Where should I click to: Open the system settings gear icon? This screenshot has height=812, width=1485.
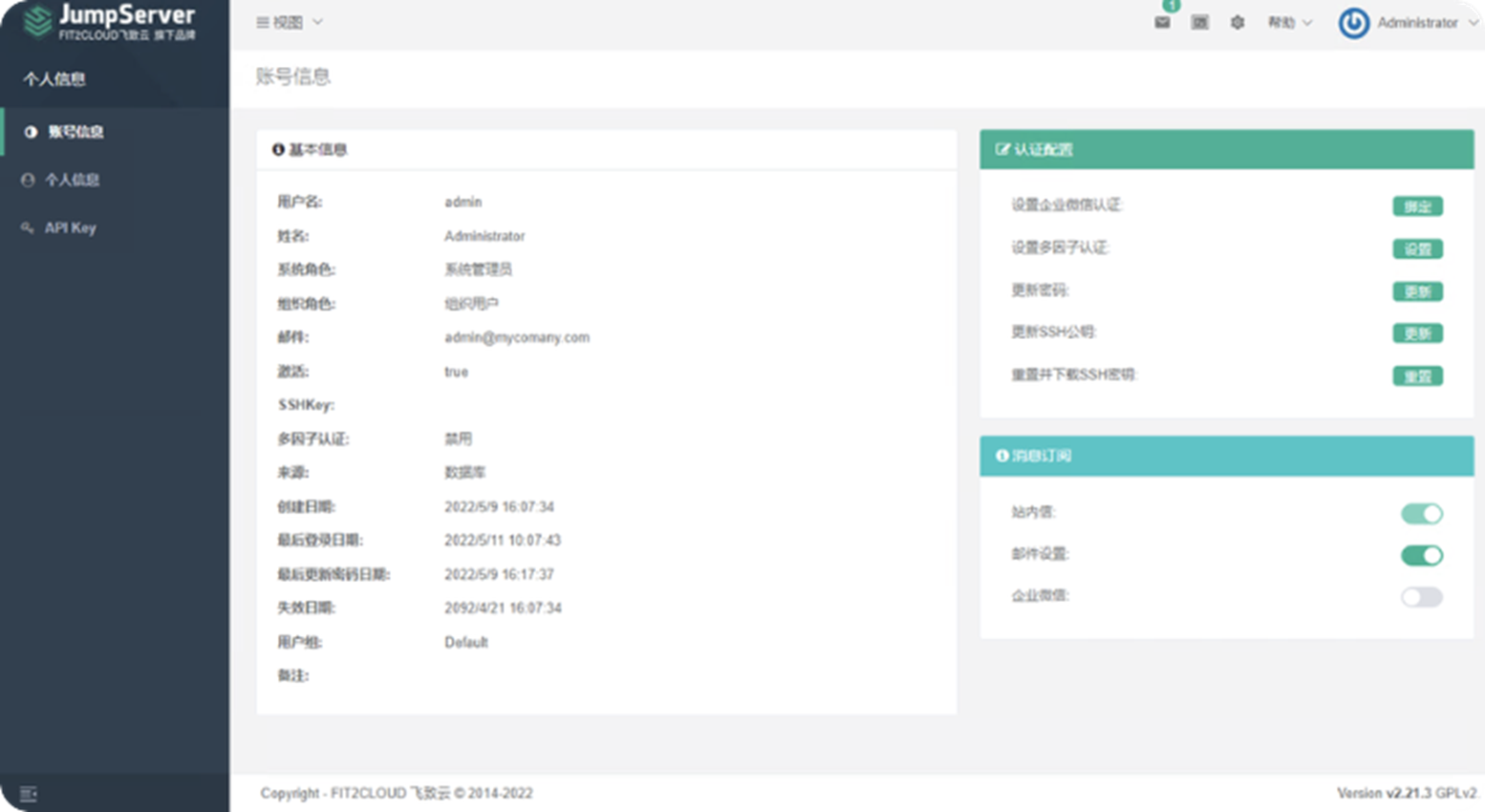(1237, 22)
